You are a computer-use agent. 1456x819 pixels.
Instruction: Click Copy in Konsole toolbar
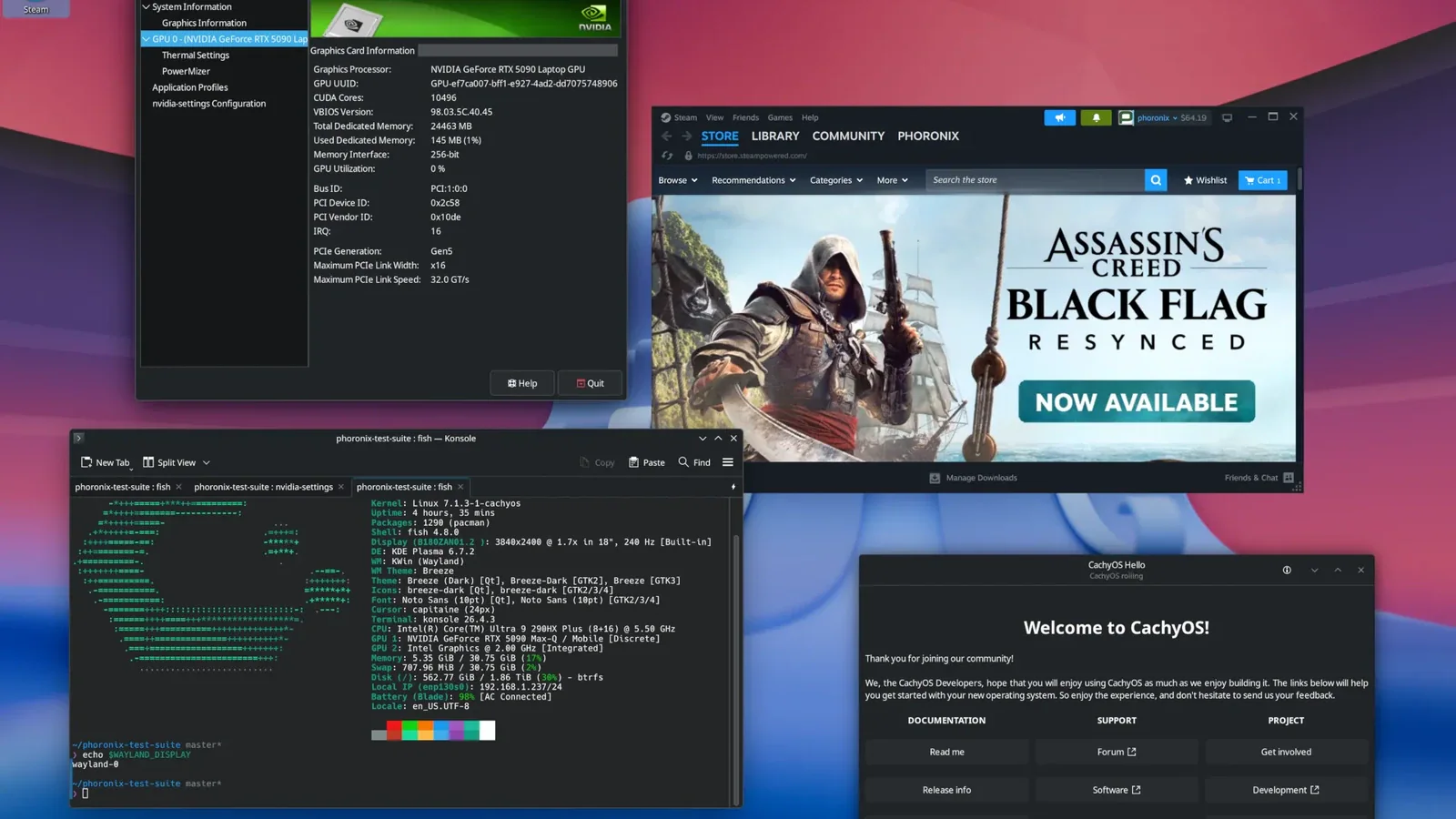[x=597, y=462]
